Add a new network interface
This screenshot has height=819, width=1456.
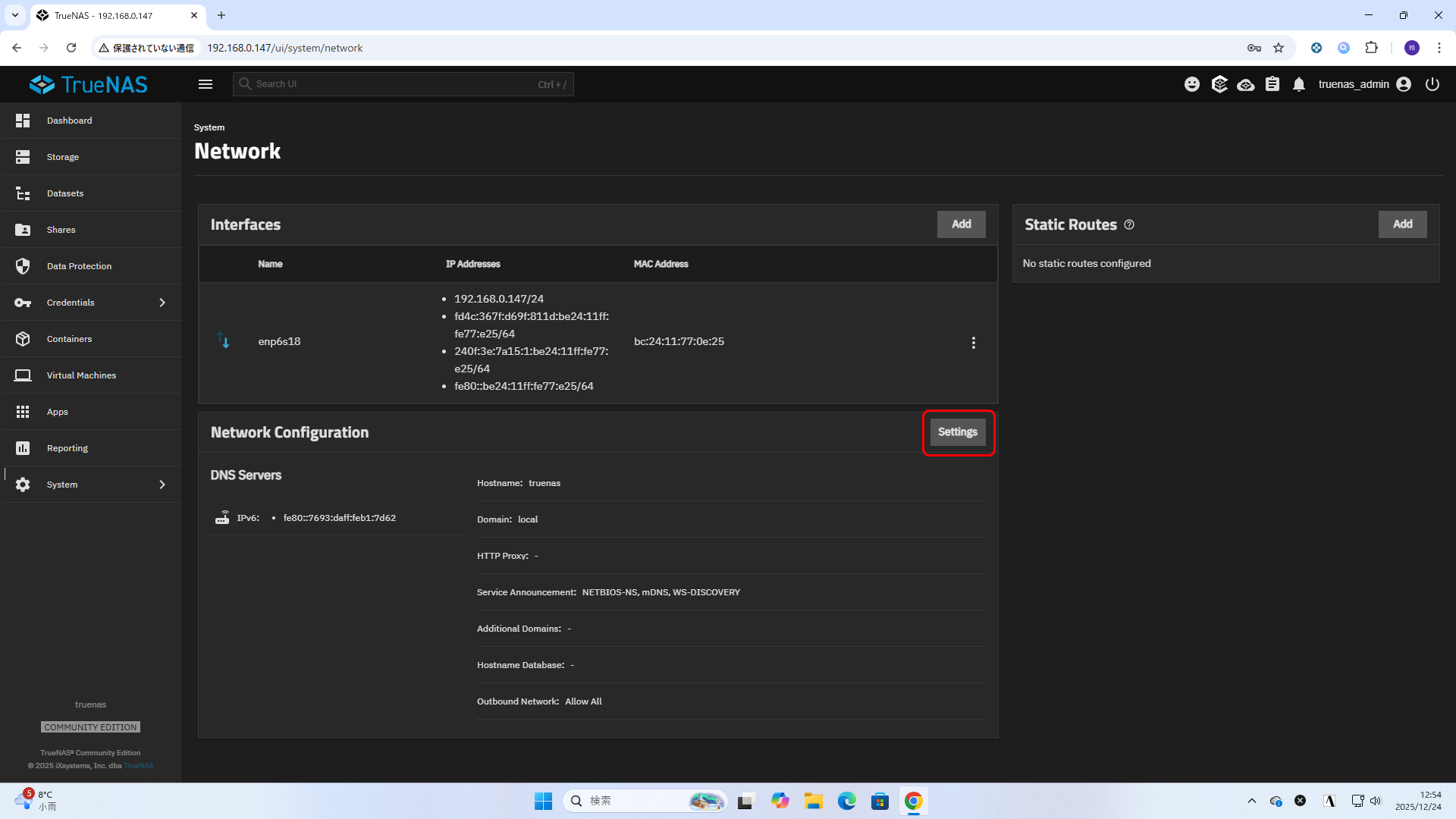coord(961,224)
